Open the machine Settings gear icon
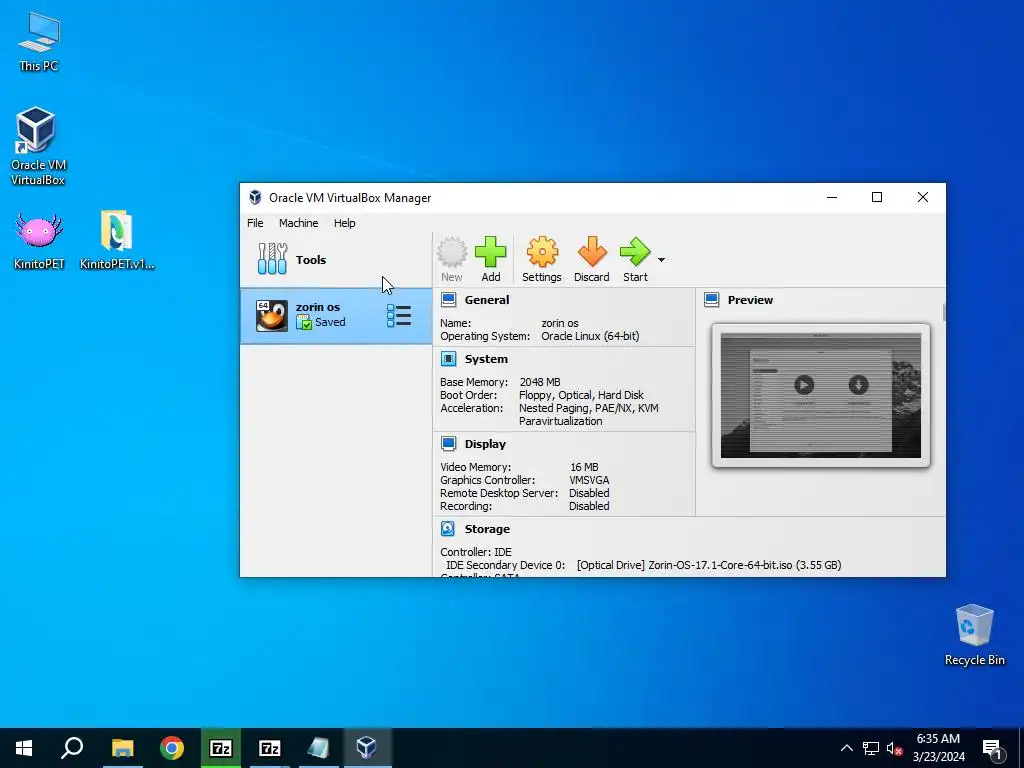The height and width of the screenshot is (768, 1024). tap(541, 259)
